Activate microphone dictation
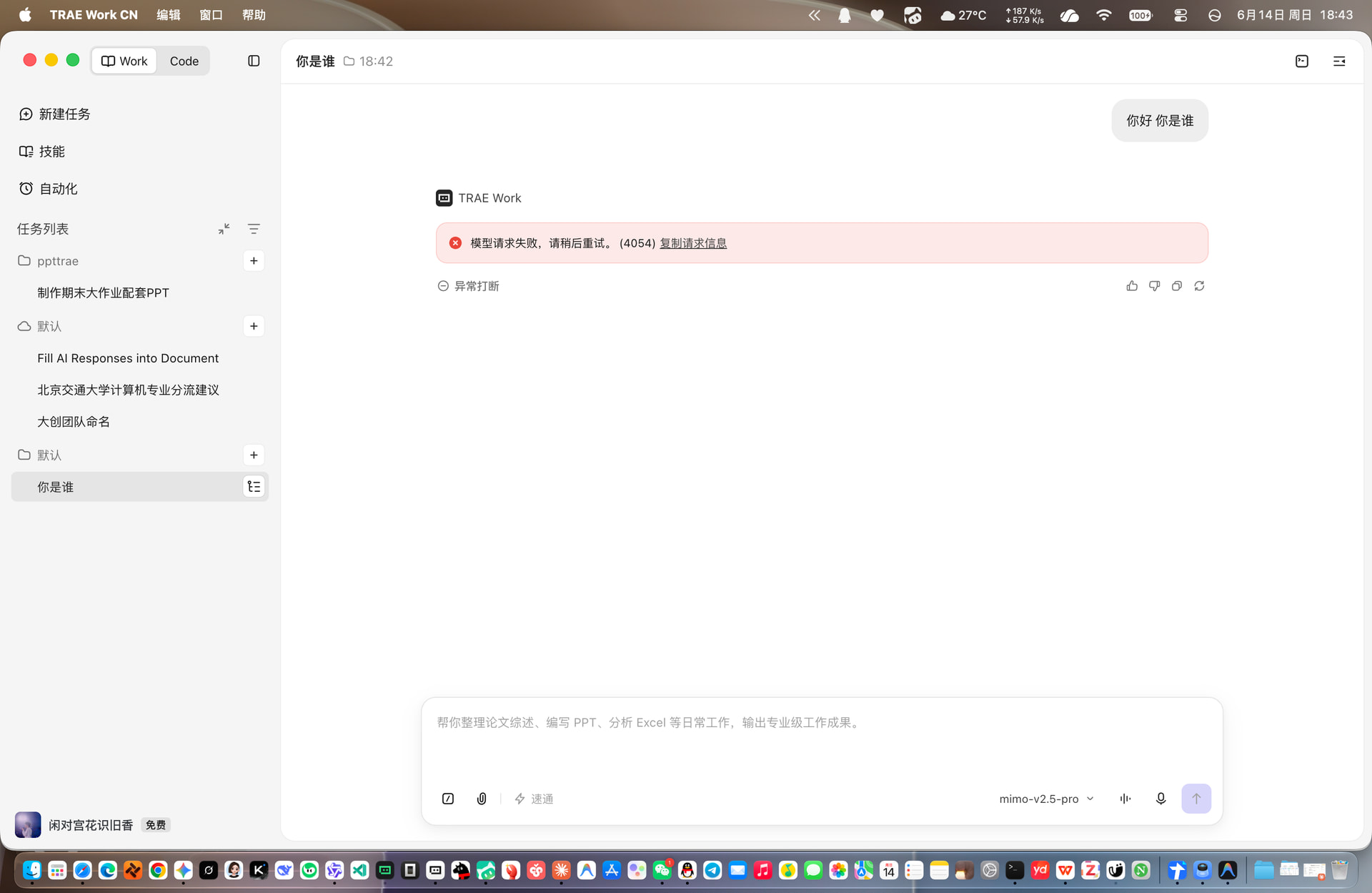Screen dimensions: 1372x893 coord(1160,799)
